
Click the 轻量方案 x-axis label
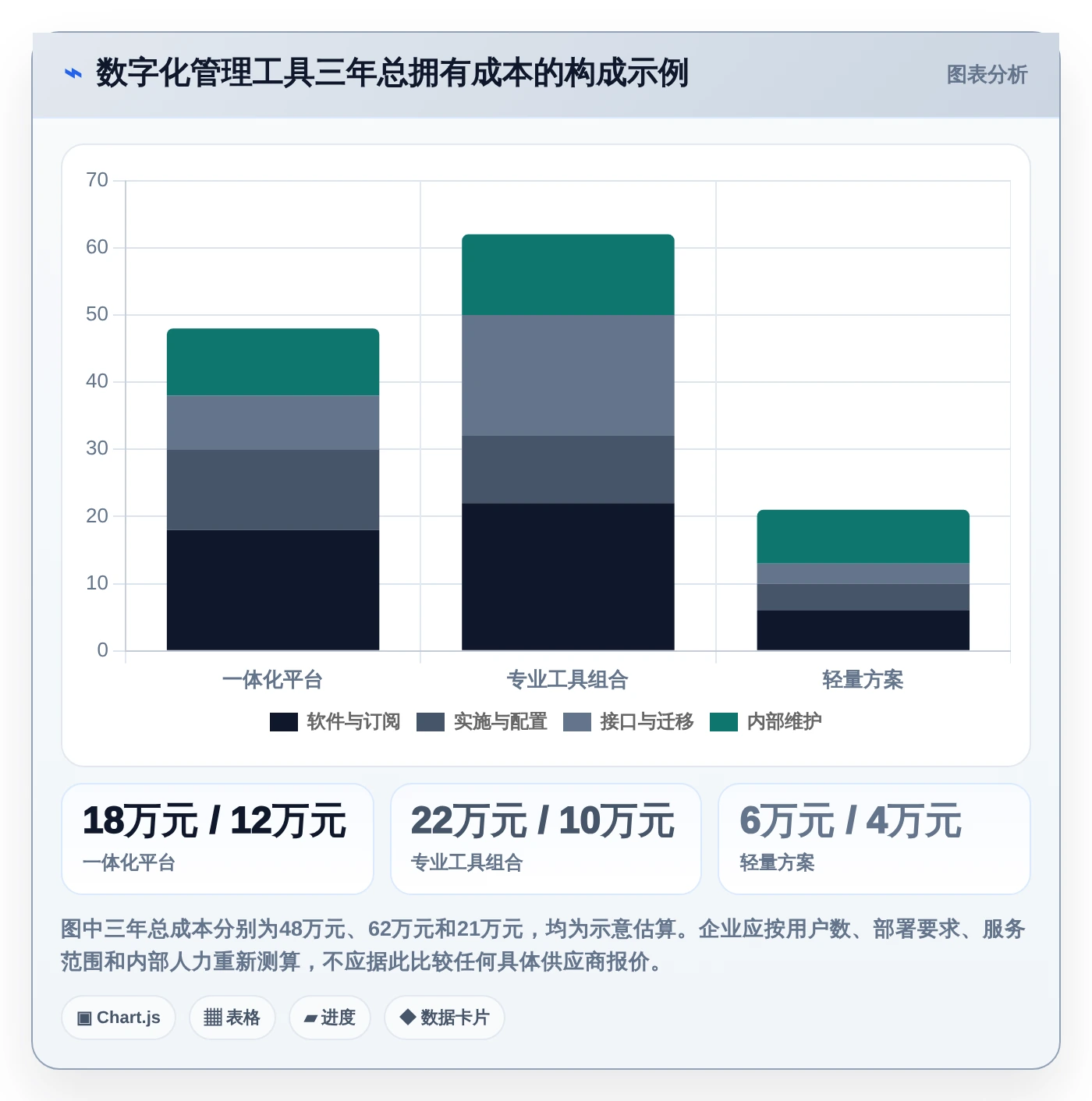863,680
